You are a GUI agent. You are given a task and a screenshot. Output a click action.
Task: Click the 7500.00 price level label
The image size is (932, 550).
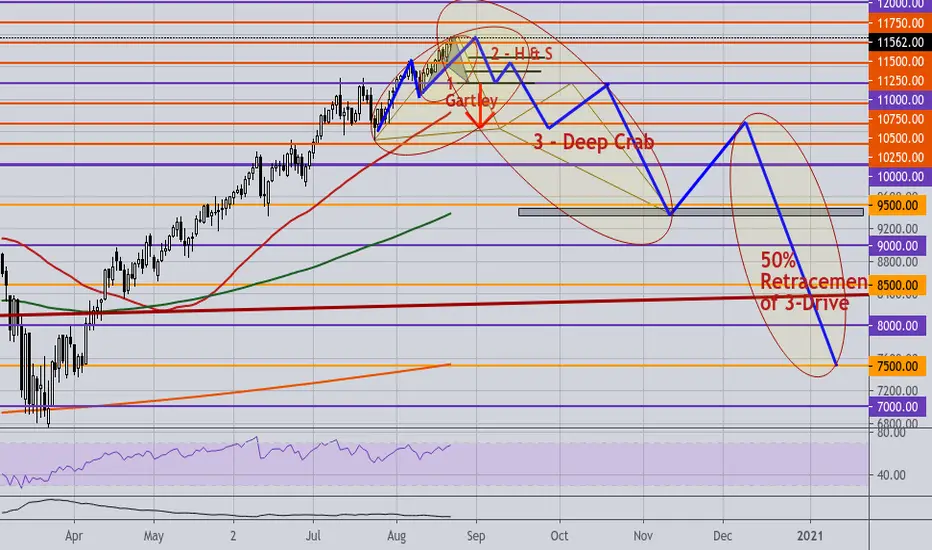898,366
